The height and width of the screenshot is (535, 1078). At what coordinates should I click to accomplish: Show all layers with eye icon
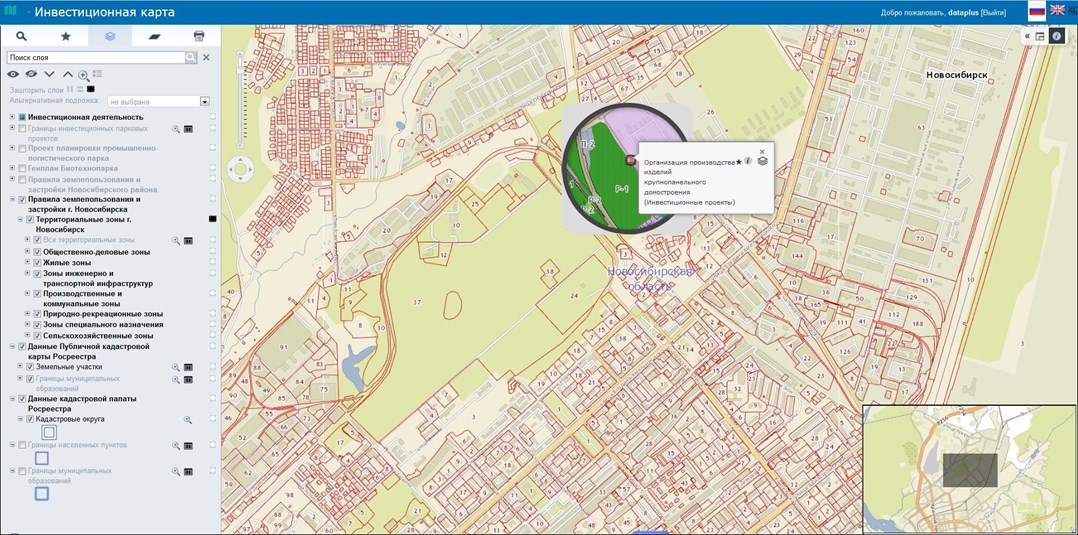pos(13,74)
